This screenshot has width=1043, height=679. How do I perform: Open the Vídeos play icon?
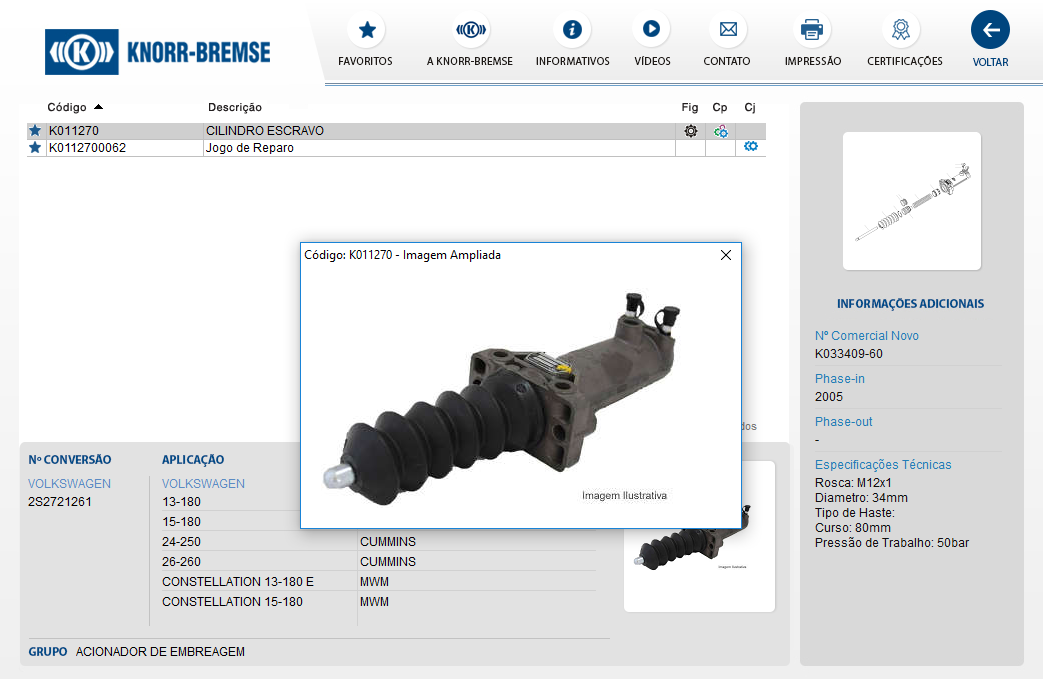click(651, 30)
